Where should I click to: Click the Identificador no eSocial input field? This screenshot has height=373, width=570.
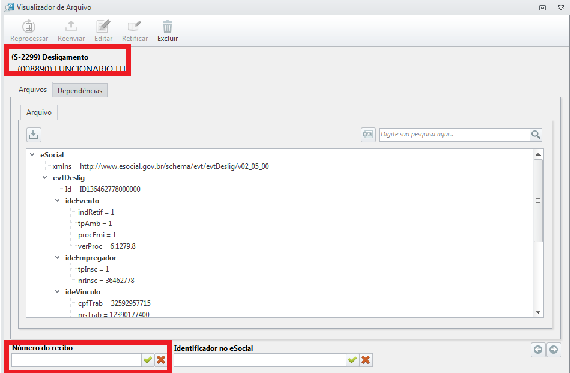(x=260, y=360)
